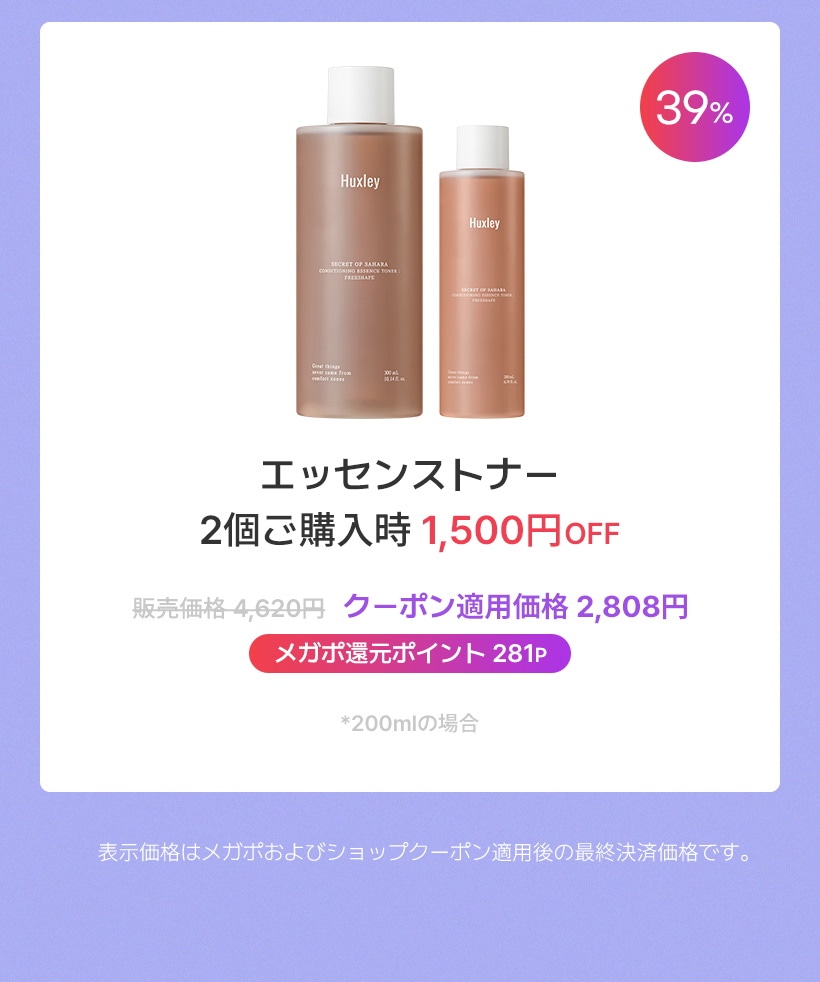
Task: Click the エッセンストナー product title
Action: [x=409, y=474]
